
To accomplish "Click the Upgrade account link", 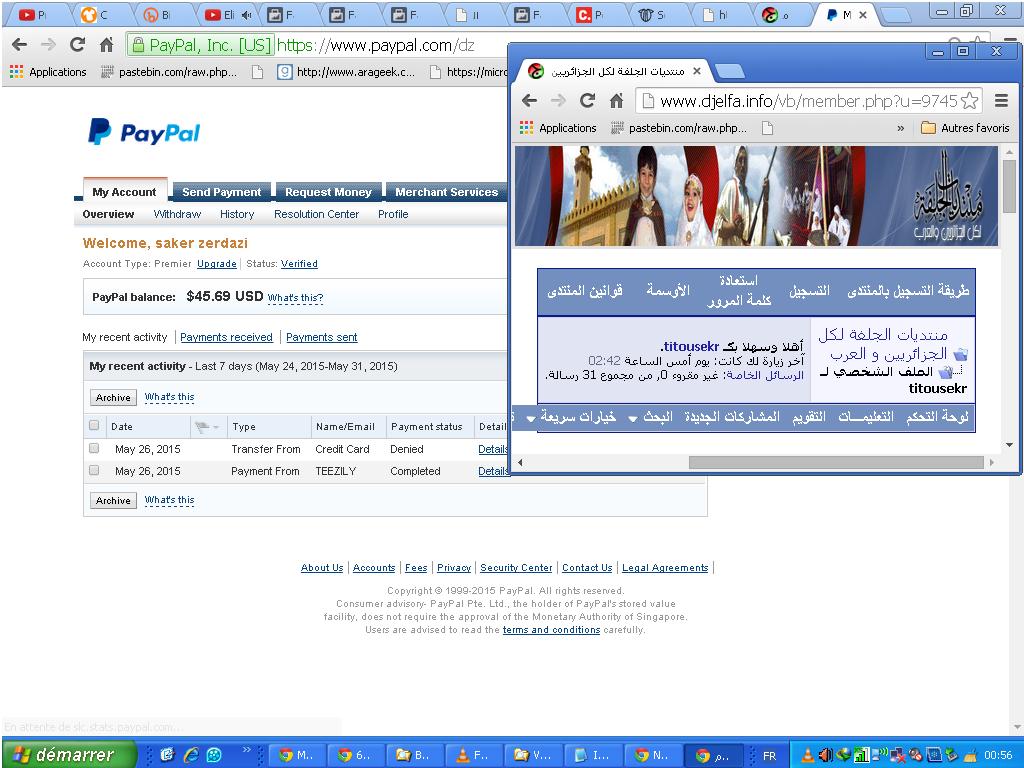I will tap(217, 264).
